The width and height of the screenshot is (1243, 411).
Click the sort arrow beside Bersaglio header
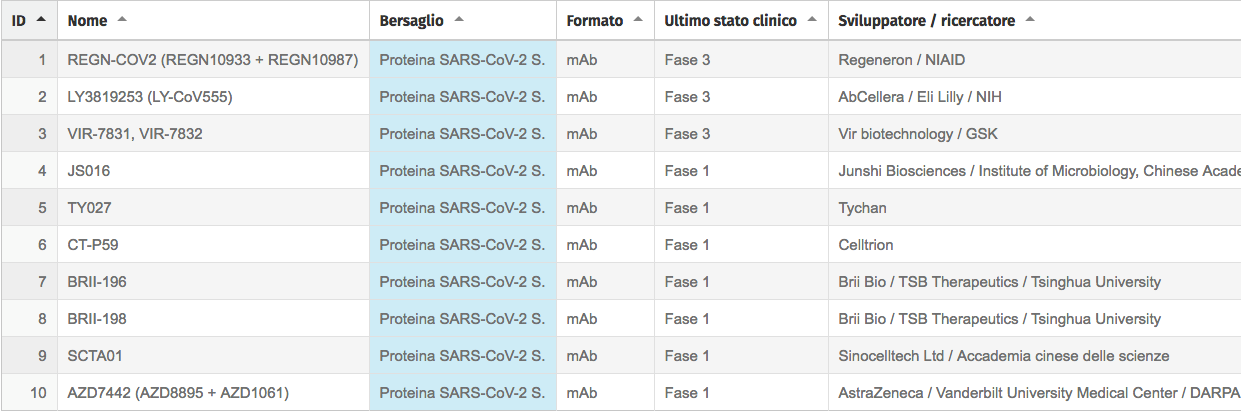(459, 20)
